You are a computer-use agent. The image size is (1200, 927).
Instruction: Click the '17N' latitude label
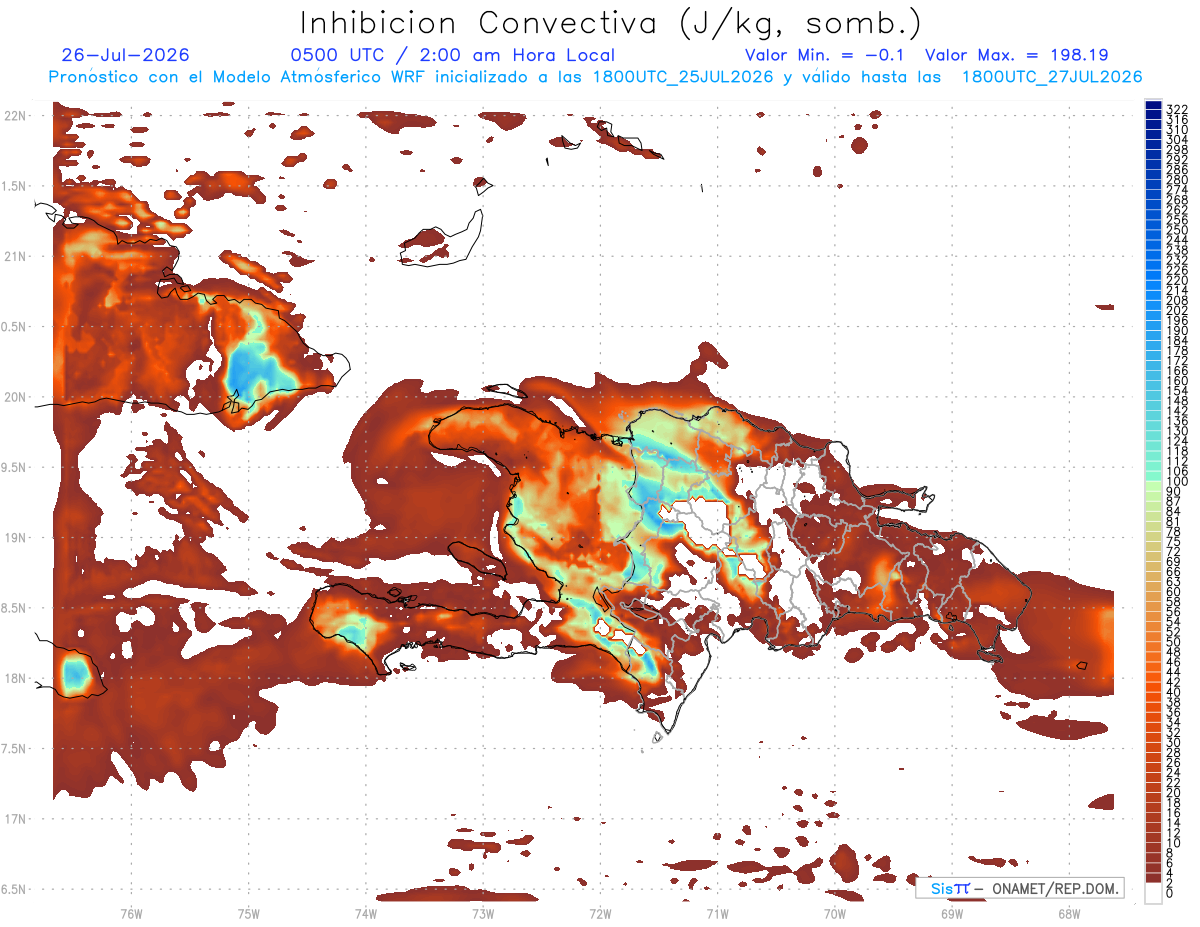[14, 819]
